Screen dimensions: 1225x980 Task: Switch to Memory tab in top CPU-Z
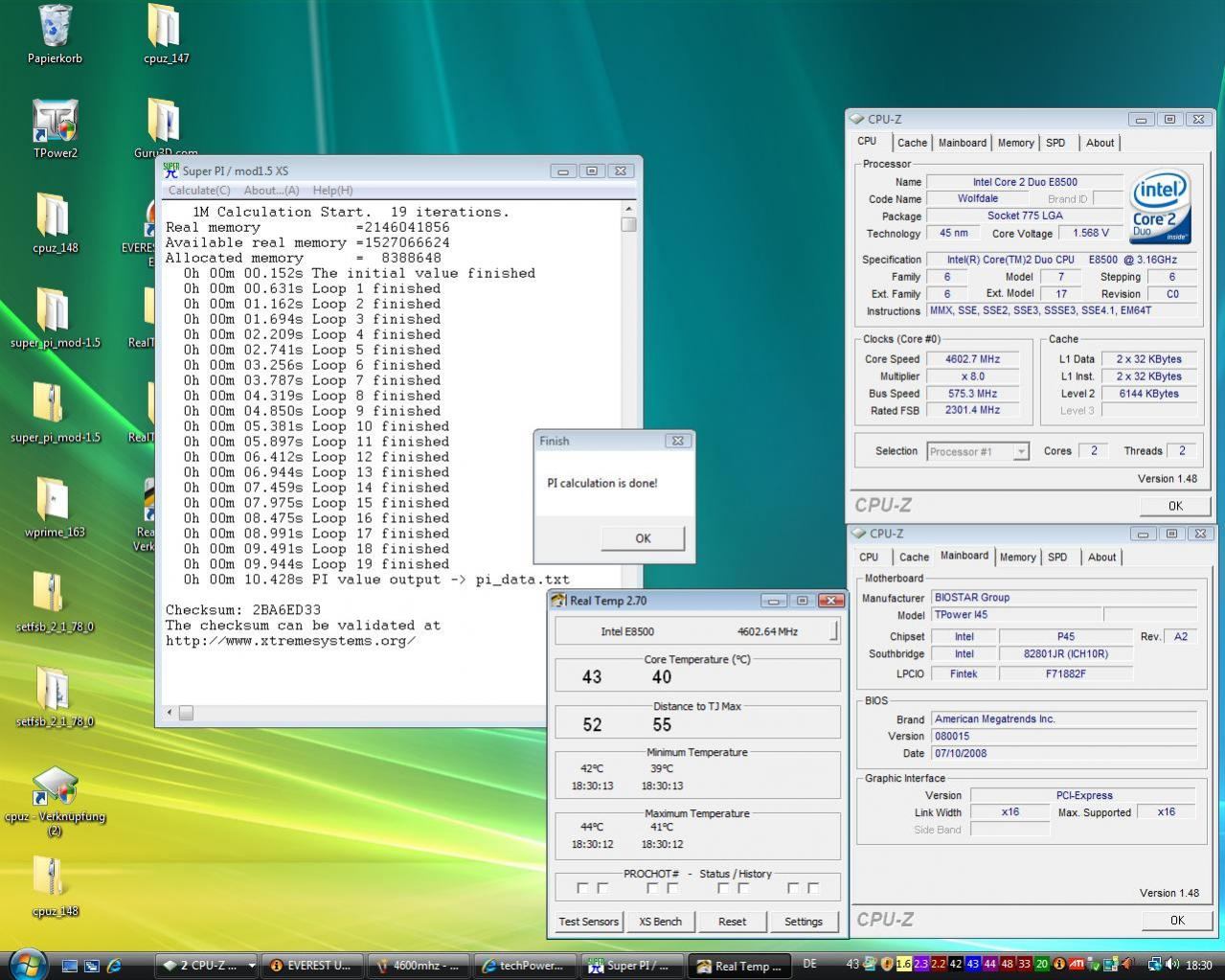(1015, 143)
